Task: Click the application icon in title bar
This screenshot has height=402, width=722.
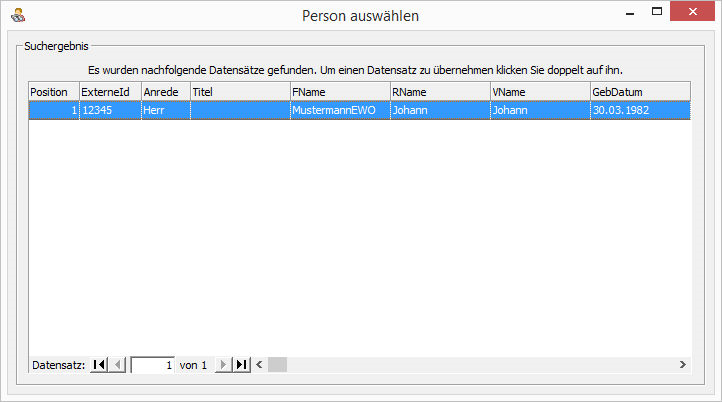Action: pyautogui.click(x=16, y=15)
